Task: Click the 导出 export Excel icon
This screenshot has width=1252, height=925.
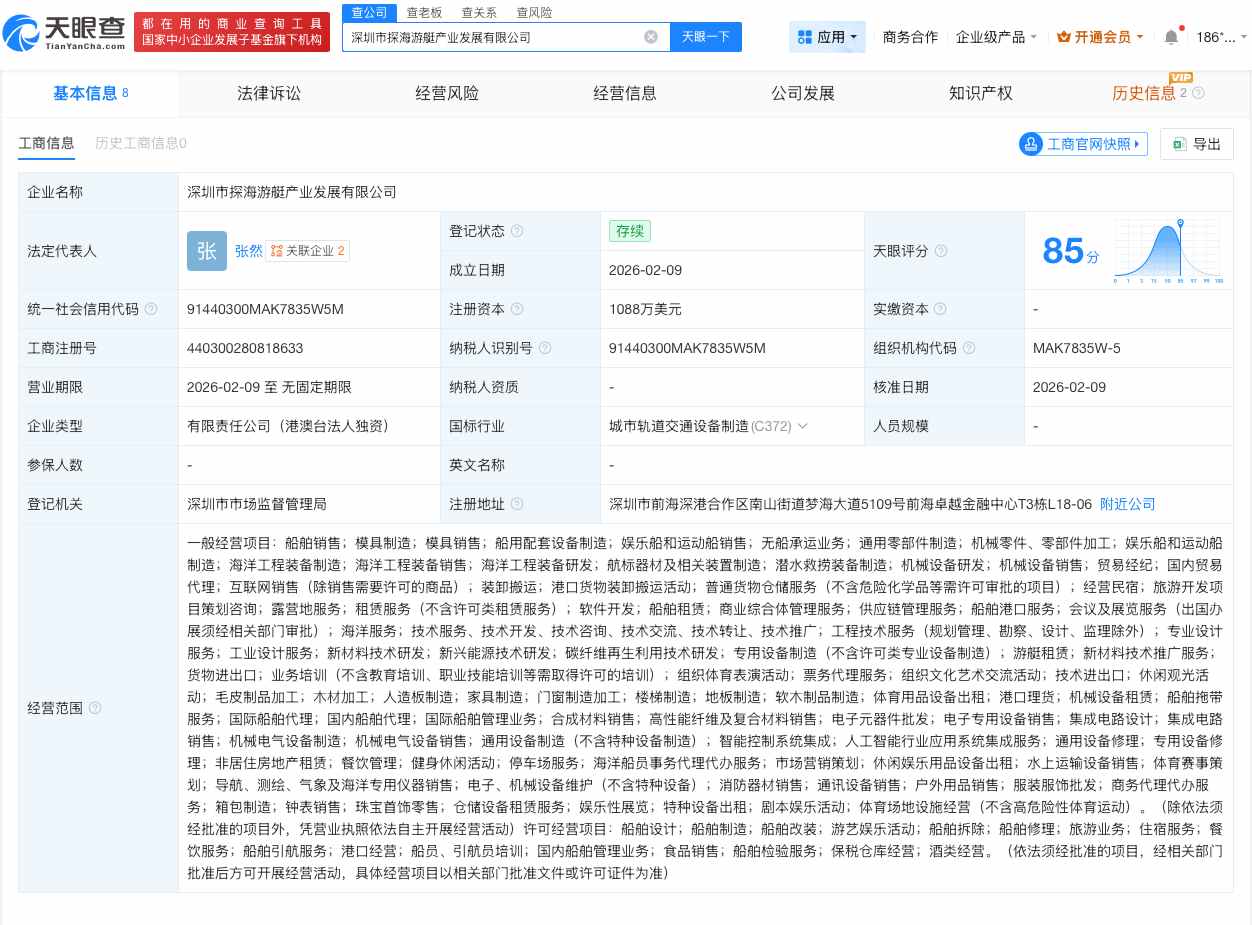Action: (1178, 144)
